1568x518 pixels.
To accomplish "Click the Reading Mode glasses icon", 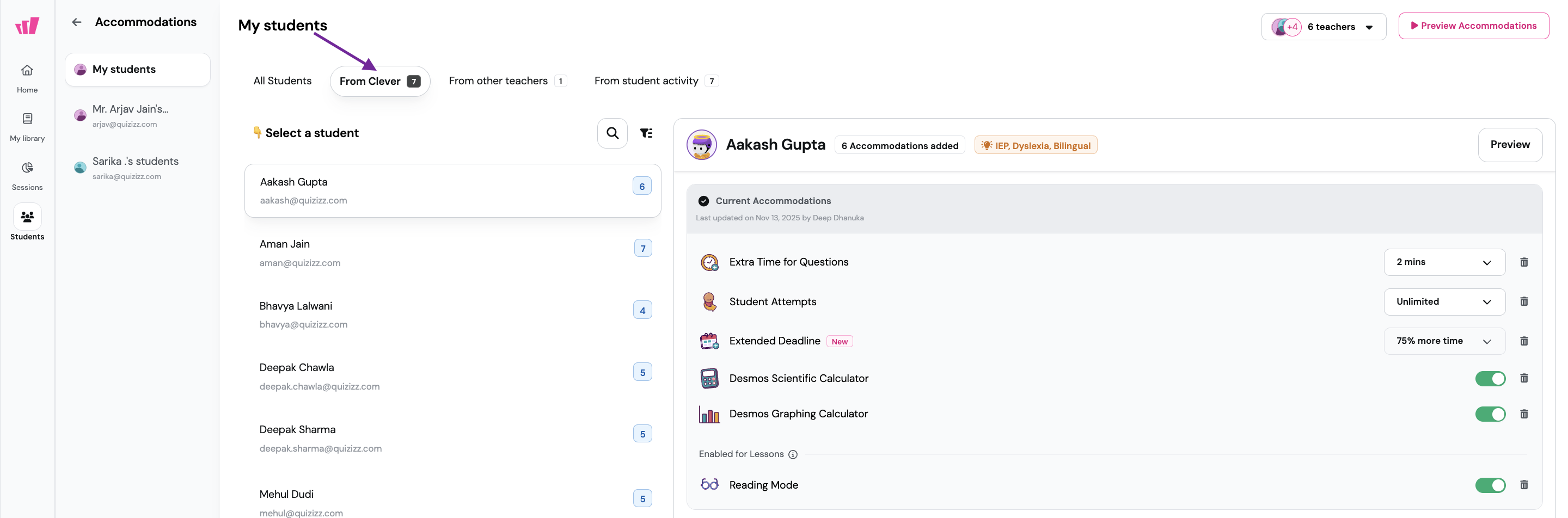I will click(709, 485).
